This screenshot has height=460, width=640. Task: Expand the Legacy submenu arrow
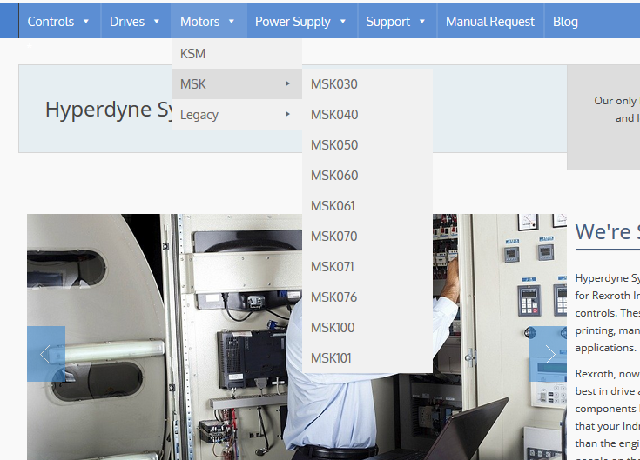288,114
